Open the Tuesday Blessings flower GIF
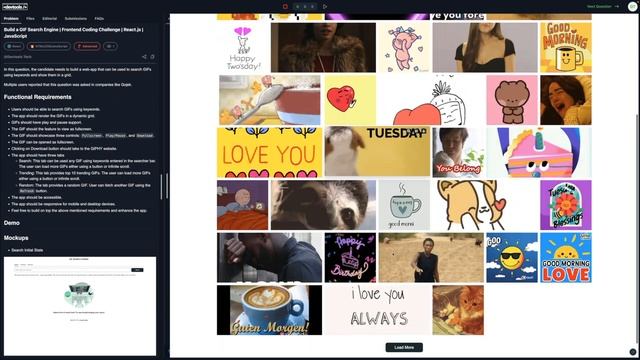Screen dimensions: 640x360 pyautogui.click(x=566, y=205)
